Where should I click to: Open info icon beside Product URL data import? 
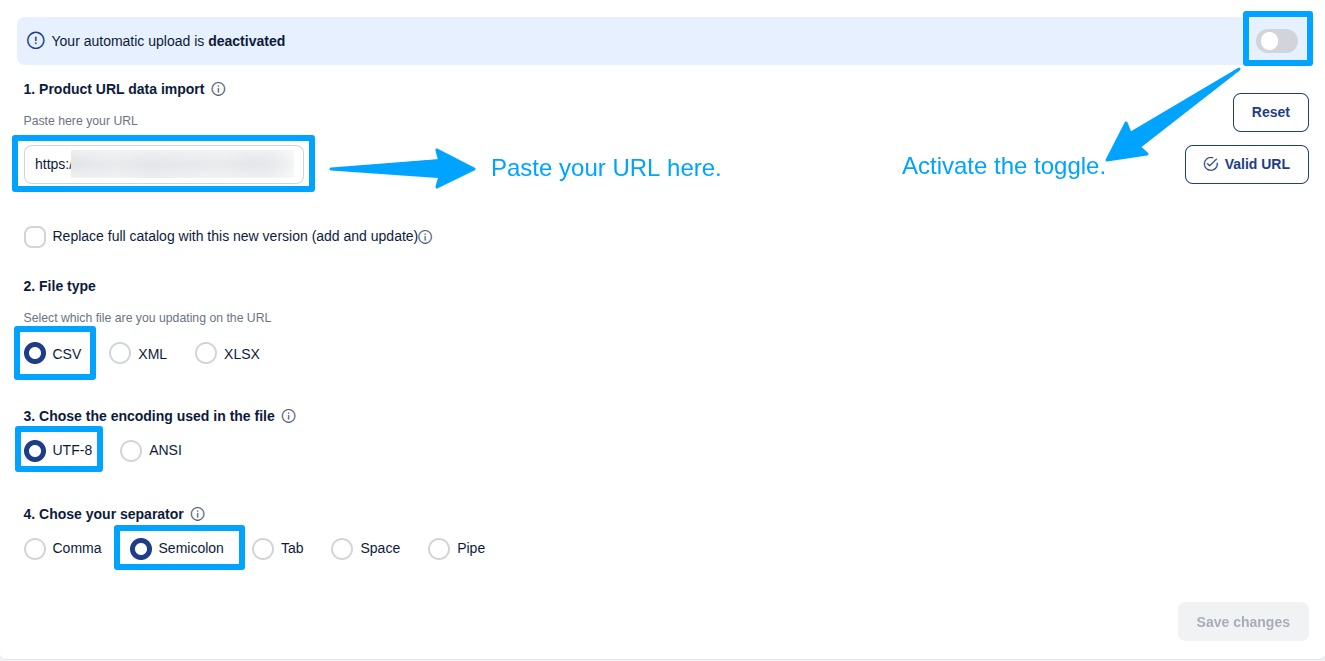pos(218,89)
